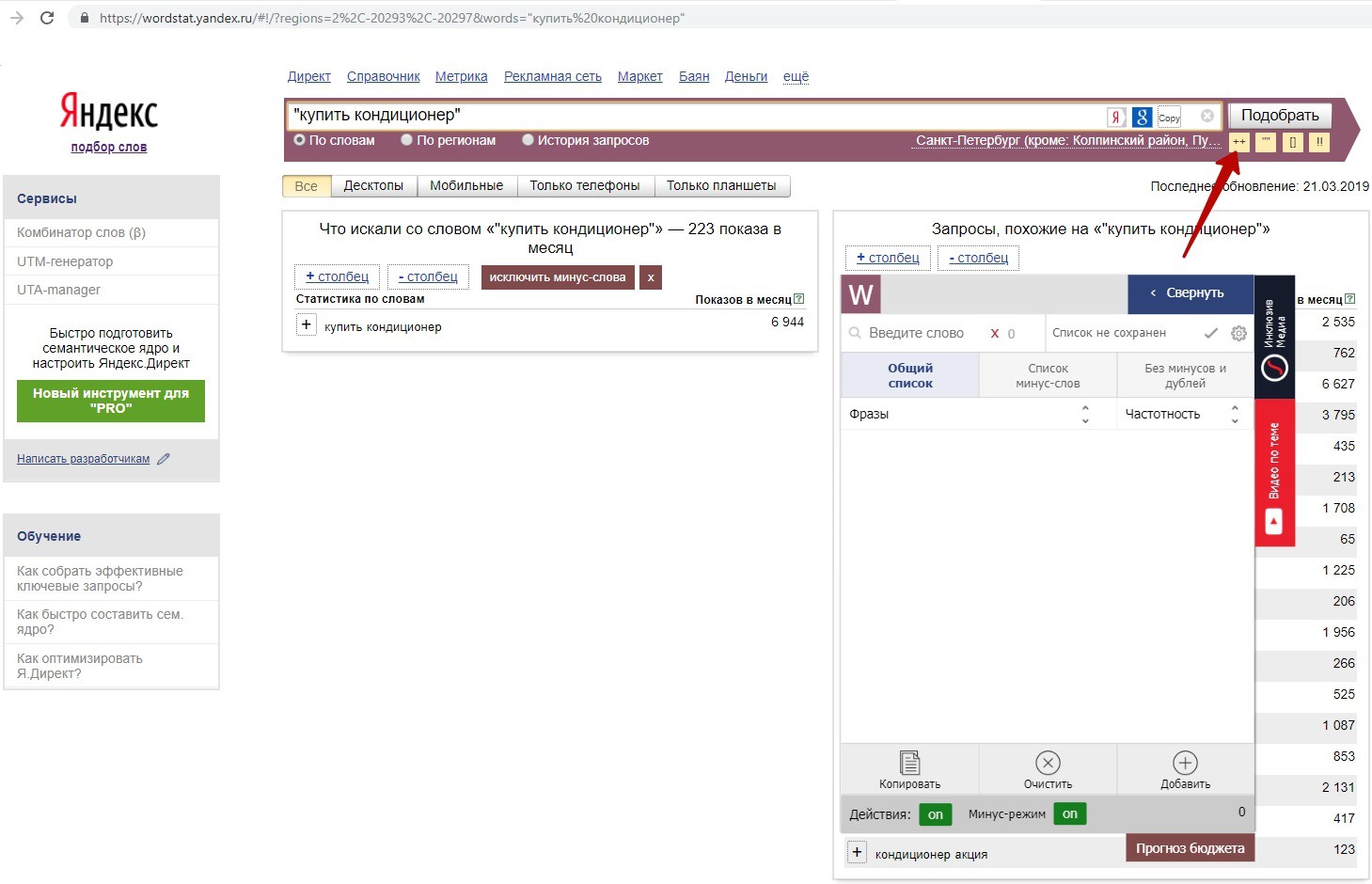Click the Google search icon in query field
The width and height of the screenshot is (1372, 884).
pos(1142,117)
